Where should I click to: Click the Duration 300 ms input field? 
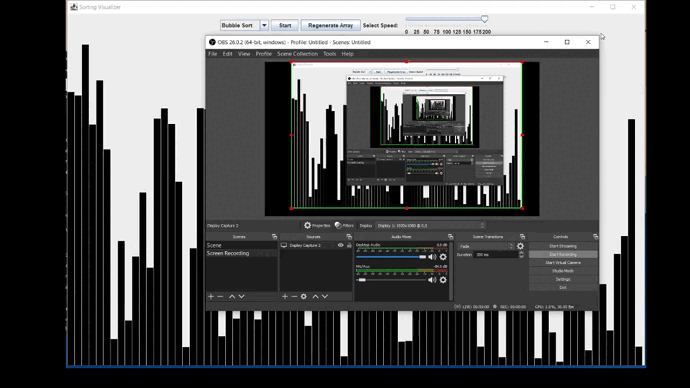(496, 255)
